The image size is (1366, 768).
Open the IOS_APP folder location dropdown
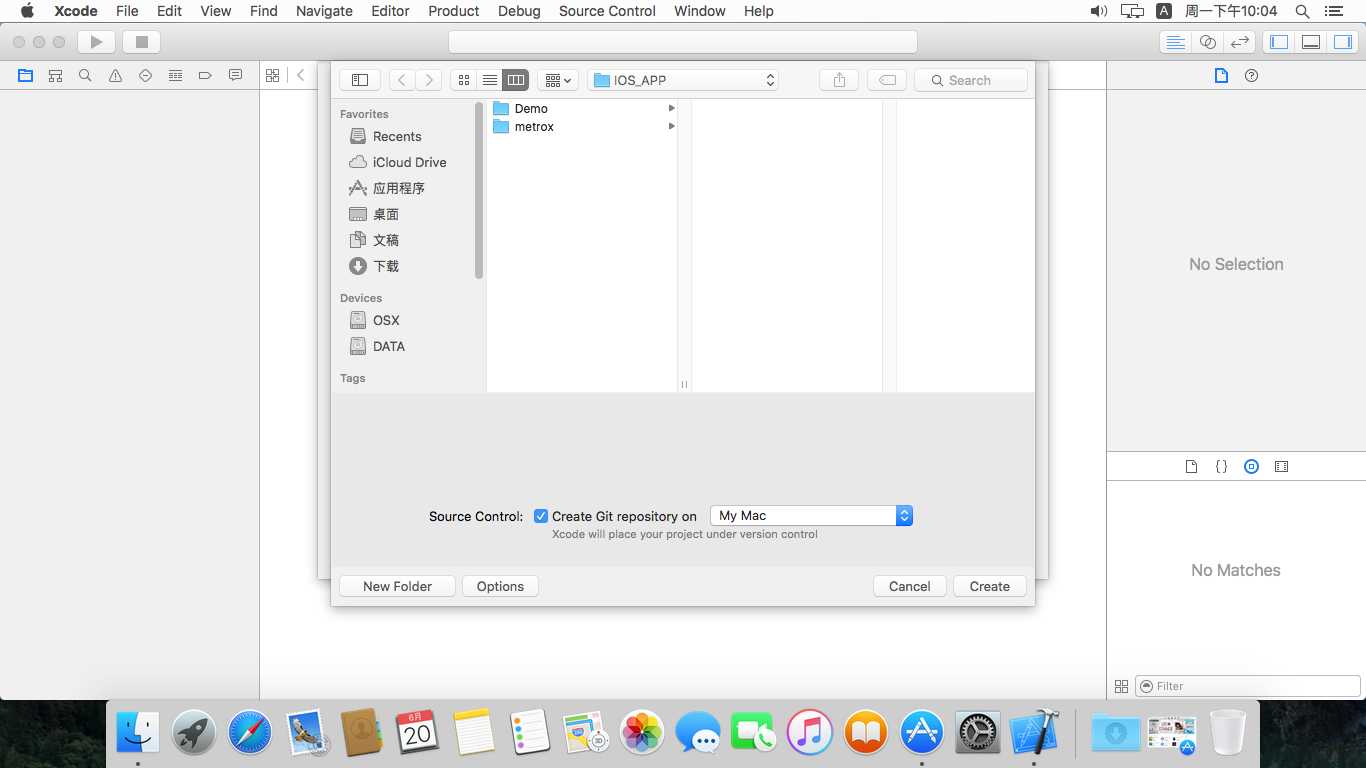click(683, 80)
